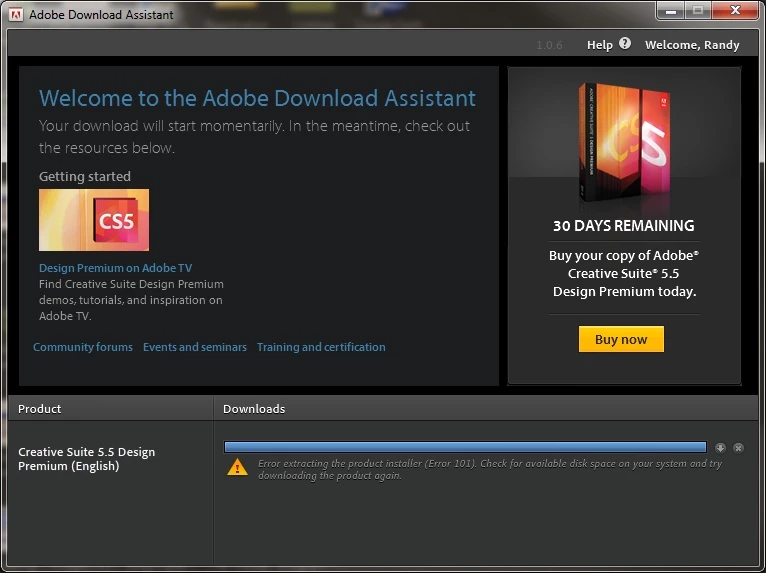Select Creative Suite 5.5 Design Premium row
766x573 pixels.
[86, 459]
